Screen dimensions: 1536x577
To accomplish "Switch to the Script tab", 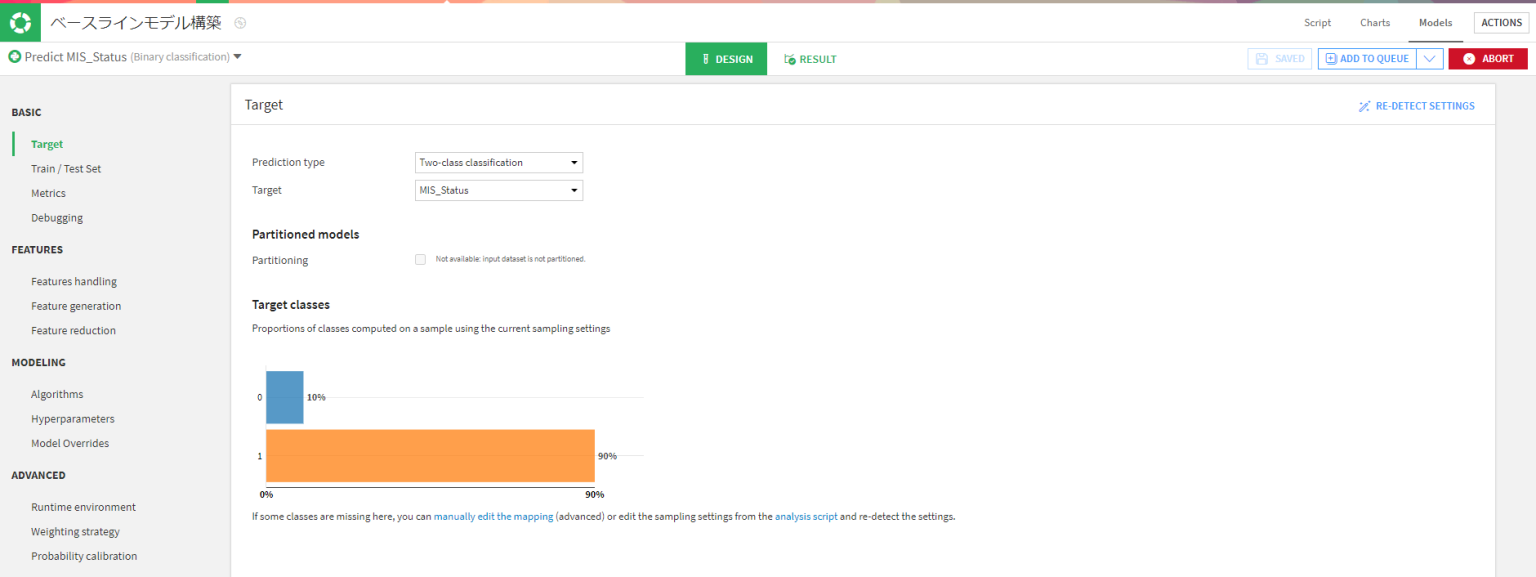I will pyautogui.click(x=1317, y=22).
